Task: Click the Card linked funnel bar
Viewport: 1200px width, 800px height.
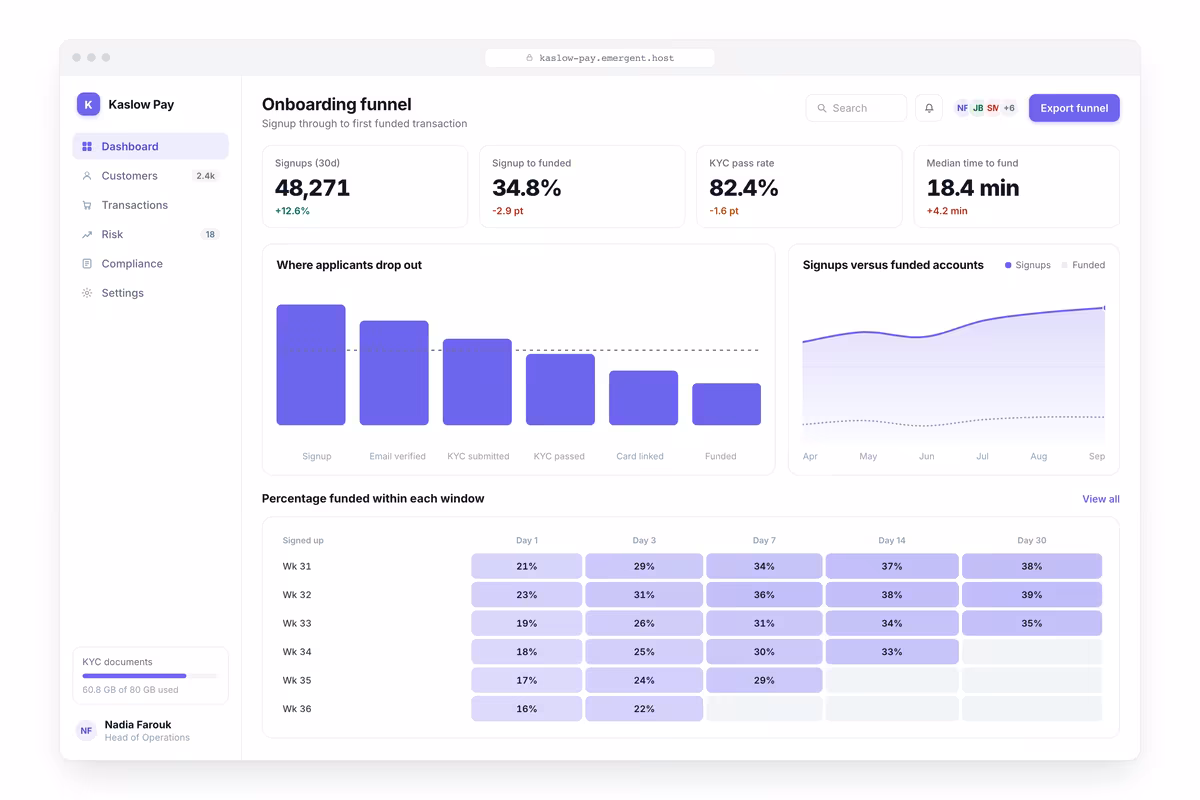Action: (x=643, y=398)
